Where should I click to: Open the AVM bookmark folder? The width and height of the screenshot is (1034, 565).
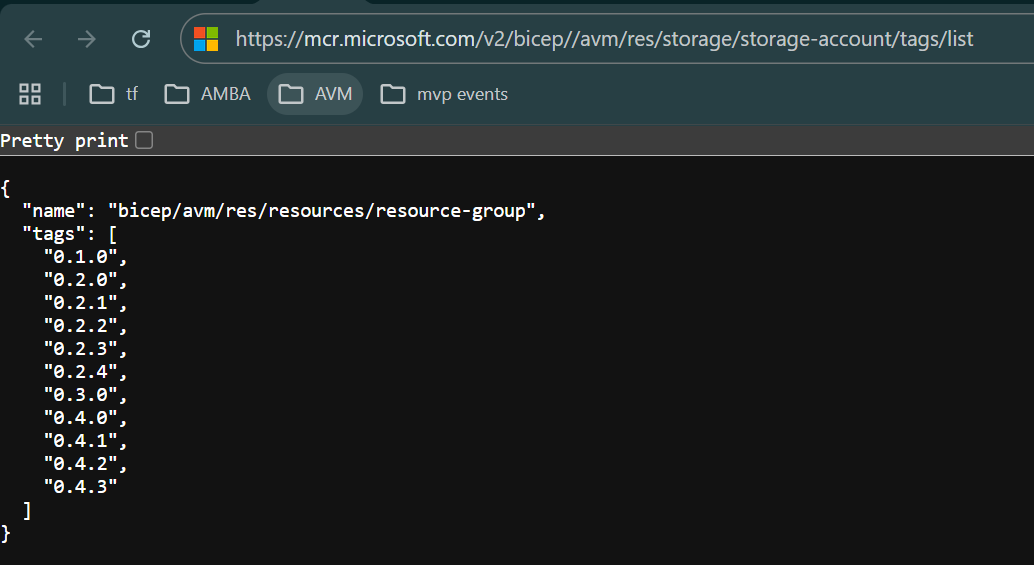coord(315,94)
